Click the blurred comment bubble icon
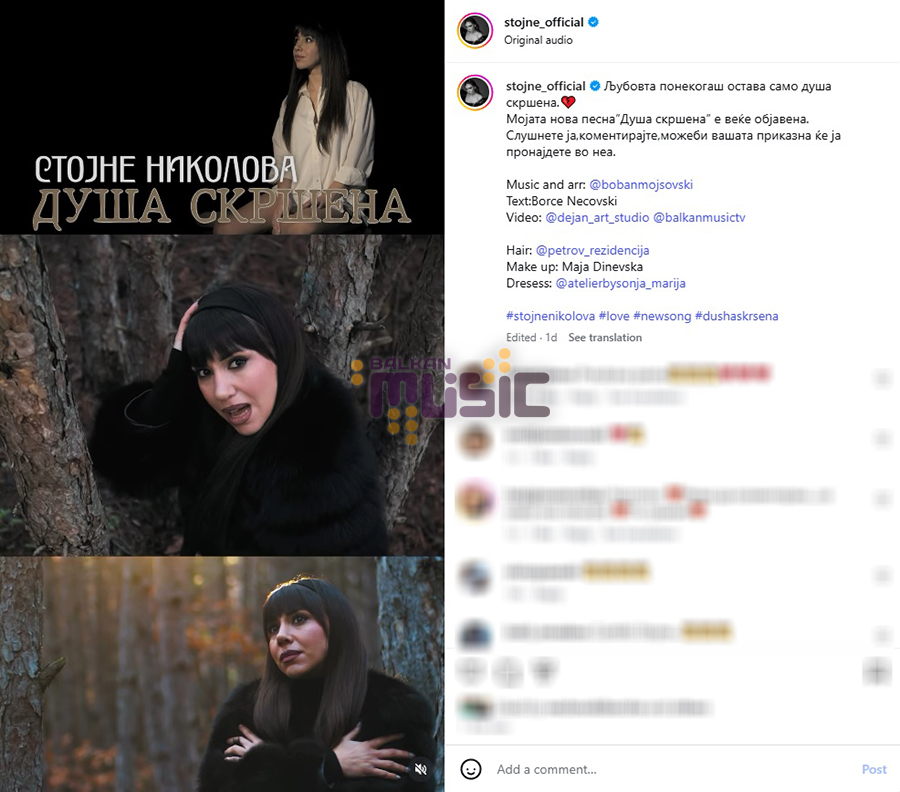Image resolution: width=900 pixels, height=792 pixels. click(508, 670)
